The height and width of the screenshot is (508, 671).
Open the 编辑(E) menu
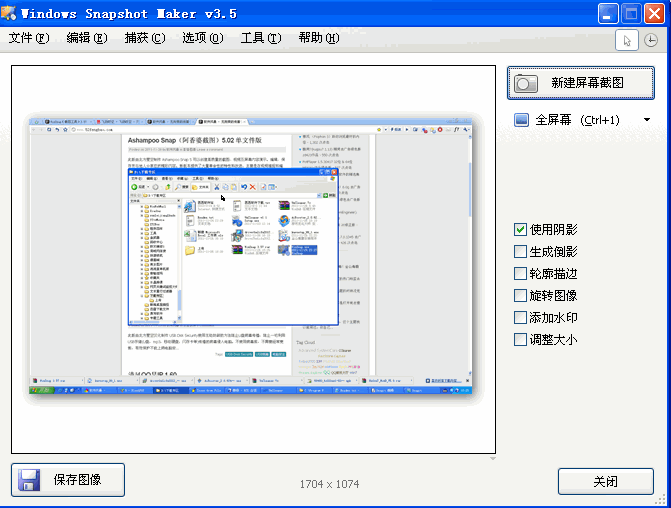[87, 38]
